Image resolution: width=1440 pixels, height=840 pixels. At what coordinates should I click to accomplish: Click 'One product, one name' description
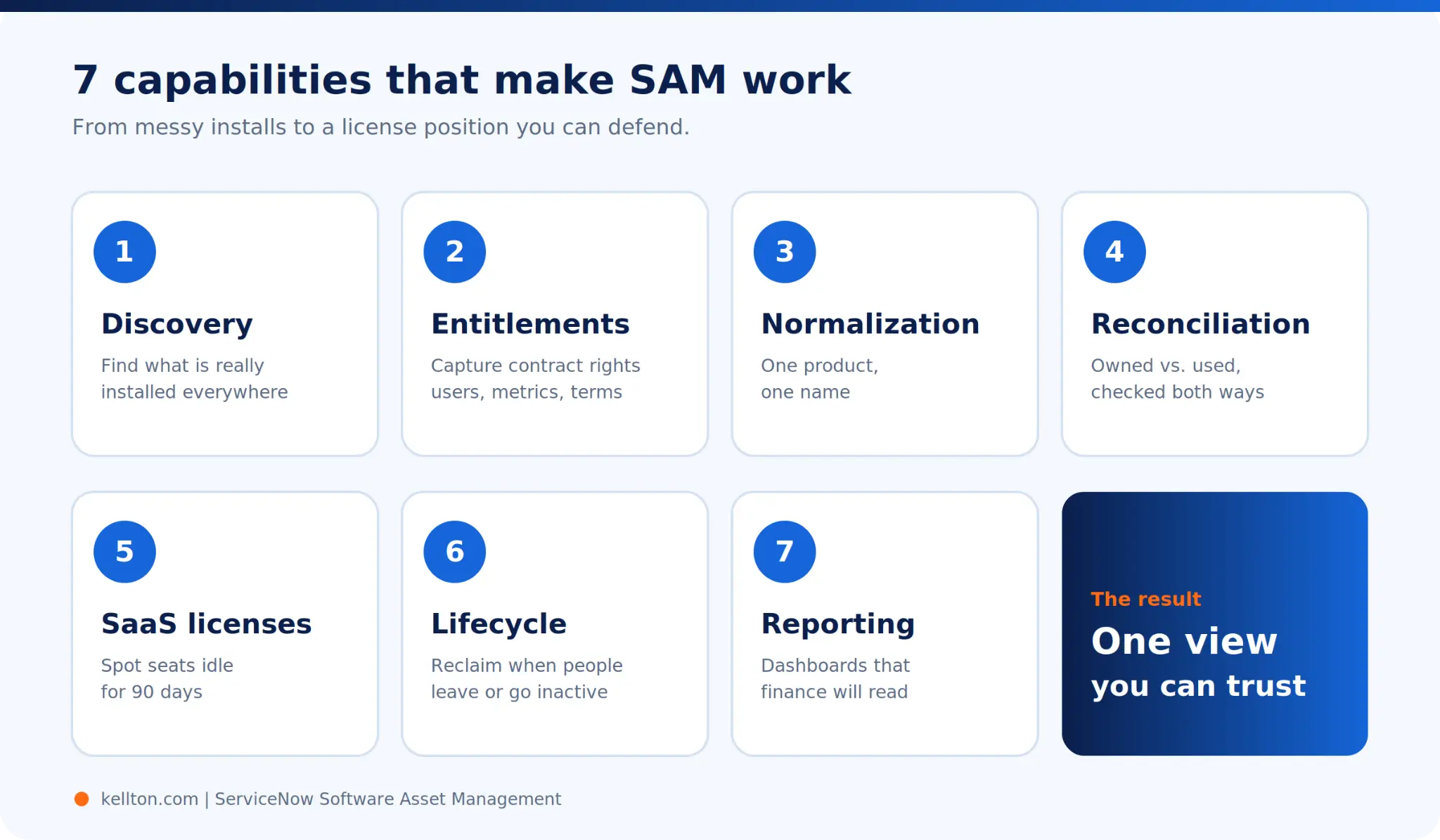pyautogui.click(x=820, y=379)
